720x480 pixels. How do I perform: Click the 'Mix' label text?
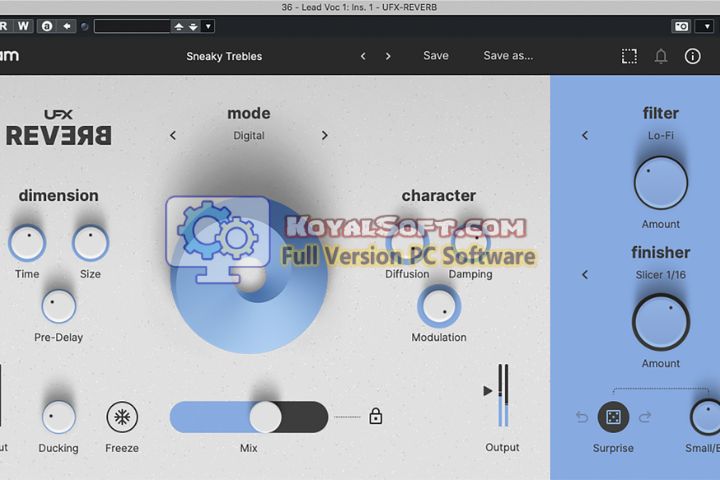(248, 448)
